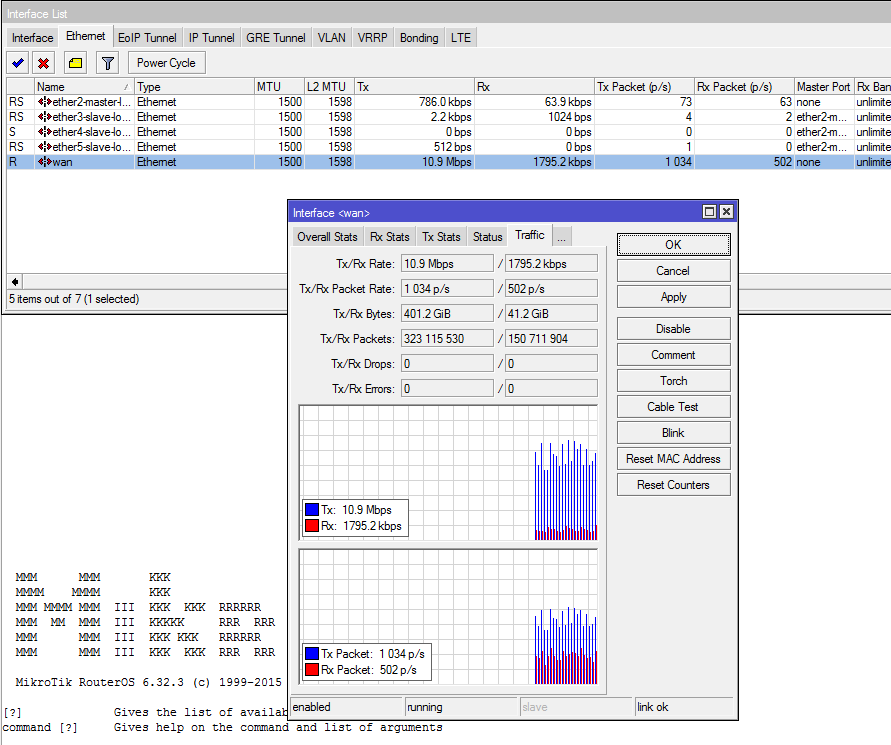The height and width of the screenshot is (745, 891).
Task: Open the Rx Stats tab
Action: pos(390,237)
